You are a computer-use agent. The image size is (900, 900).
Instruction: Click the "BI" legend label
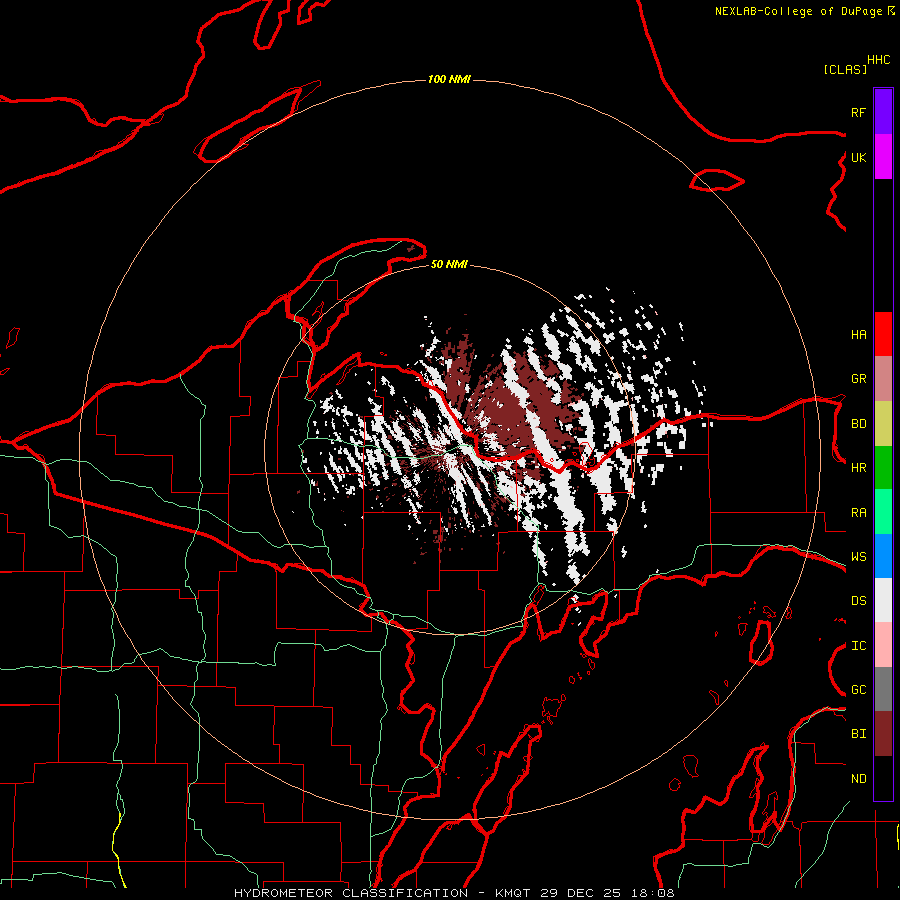click(x=858, y=734)
